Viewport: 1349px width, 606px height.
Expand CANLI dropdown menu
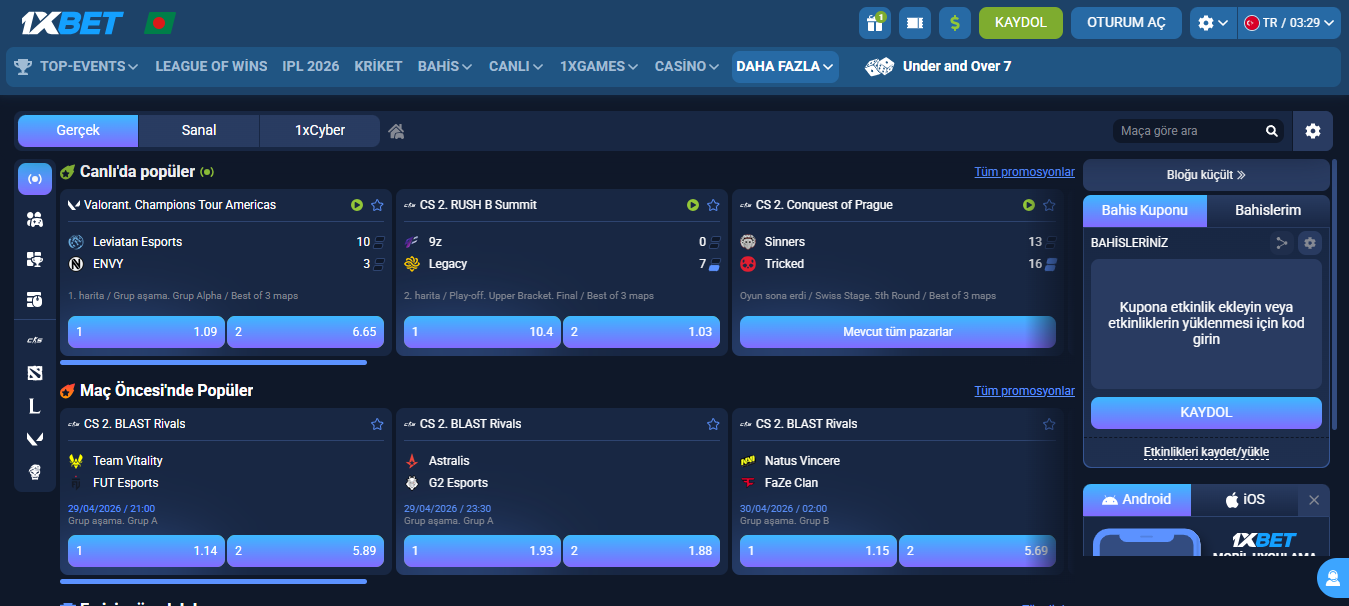[x=516, y=67]
